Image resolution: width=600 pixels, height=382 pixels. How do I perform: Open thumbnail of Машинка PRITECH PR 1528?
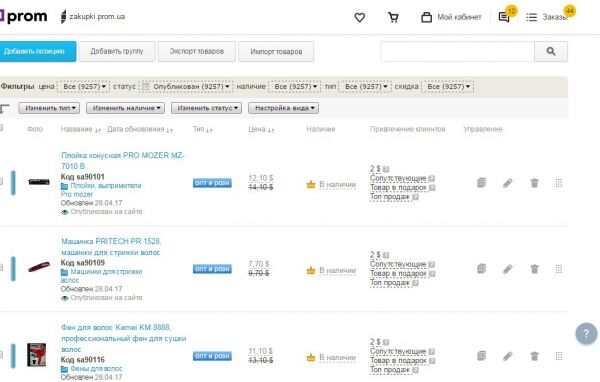pyautogui.click(x=39, y=267)
